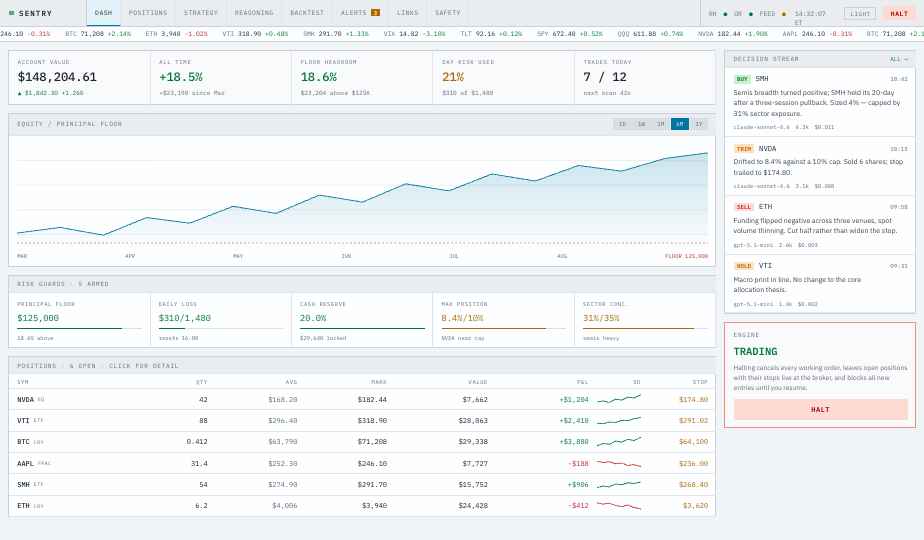Viewport: 924px width, 540px height.
Task: Select the 1Y chart range
Action: point(699,124)
